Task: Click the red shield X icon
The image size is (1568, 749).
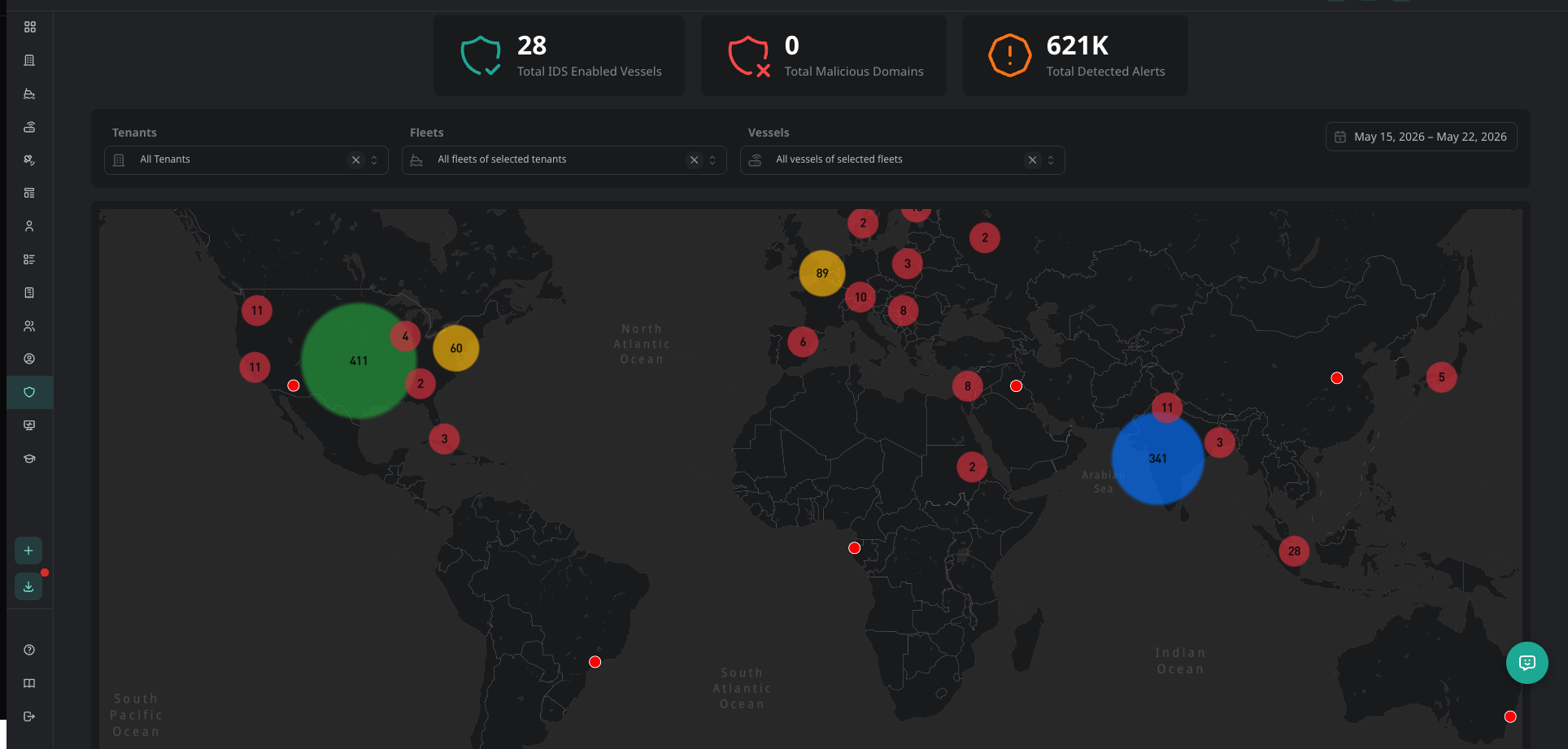Action: (x=749, y=55)
